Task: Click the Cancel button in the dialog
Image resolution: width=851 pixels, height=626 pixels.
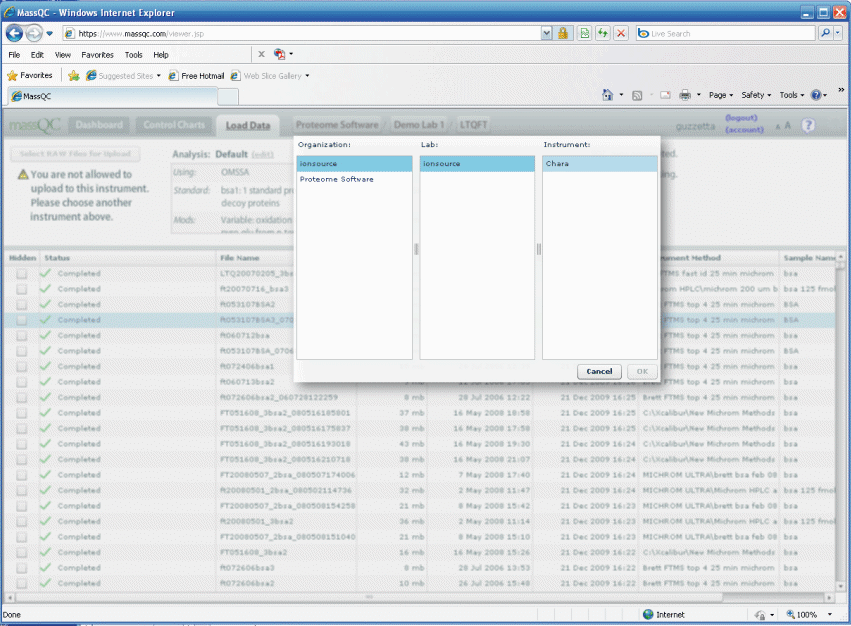Action: (599, 371)
